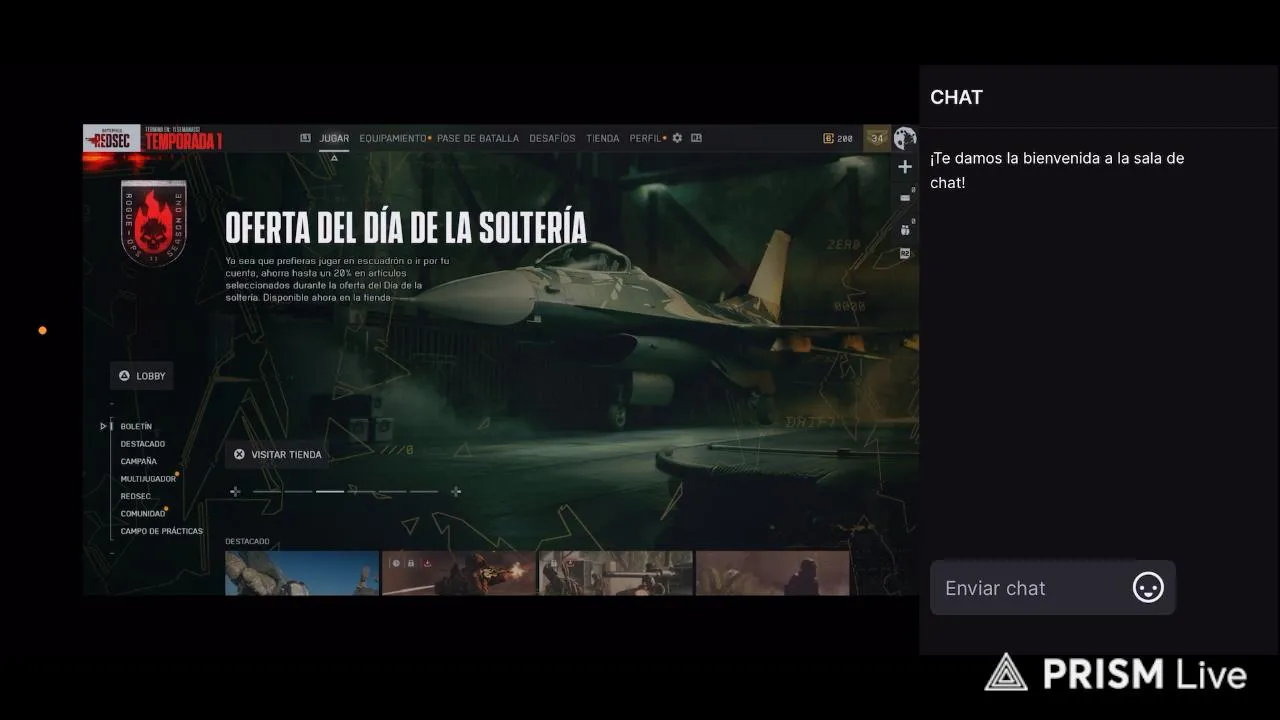Click the CHAT panel header
1280x720 pixels.
957,97
